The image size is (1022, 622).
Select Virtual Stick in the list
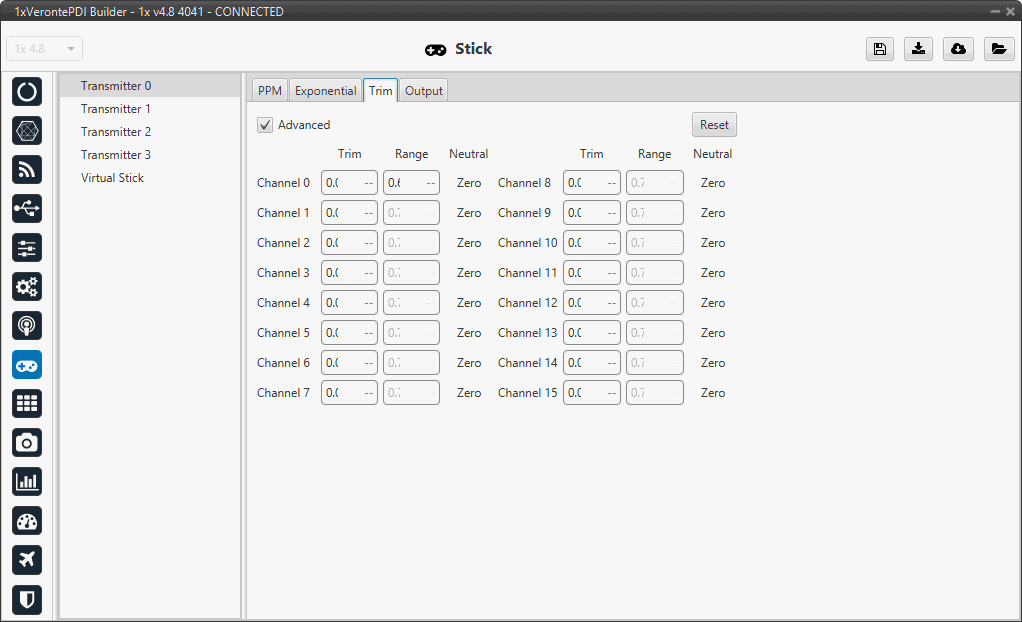[x=112, y=178]
